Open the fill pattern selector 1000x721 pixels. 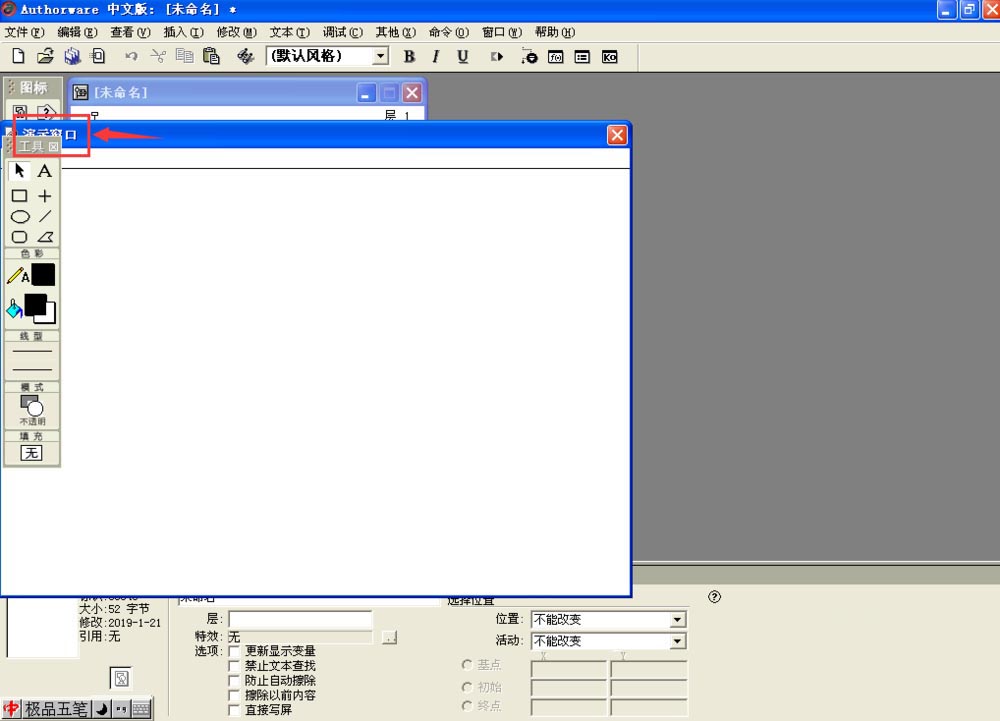click(x=31, y=453)
